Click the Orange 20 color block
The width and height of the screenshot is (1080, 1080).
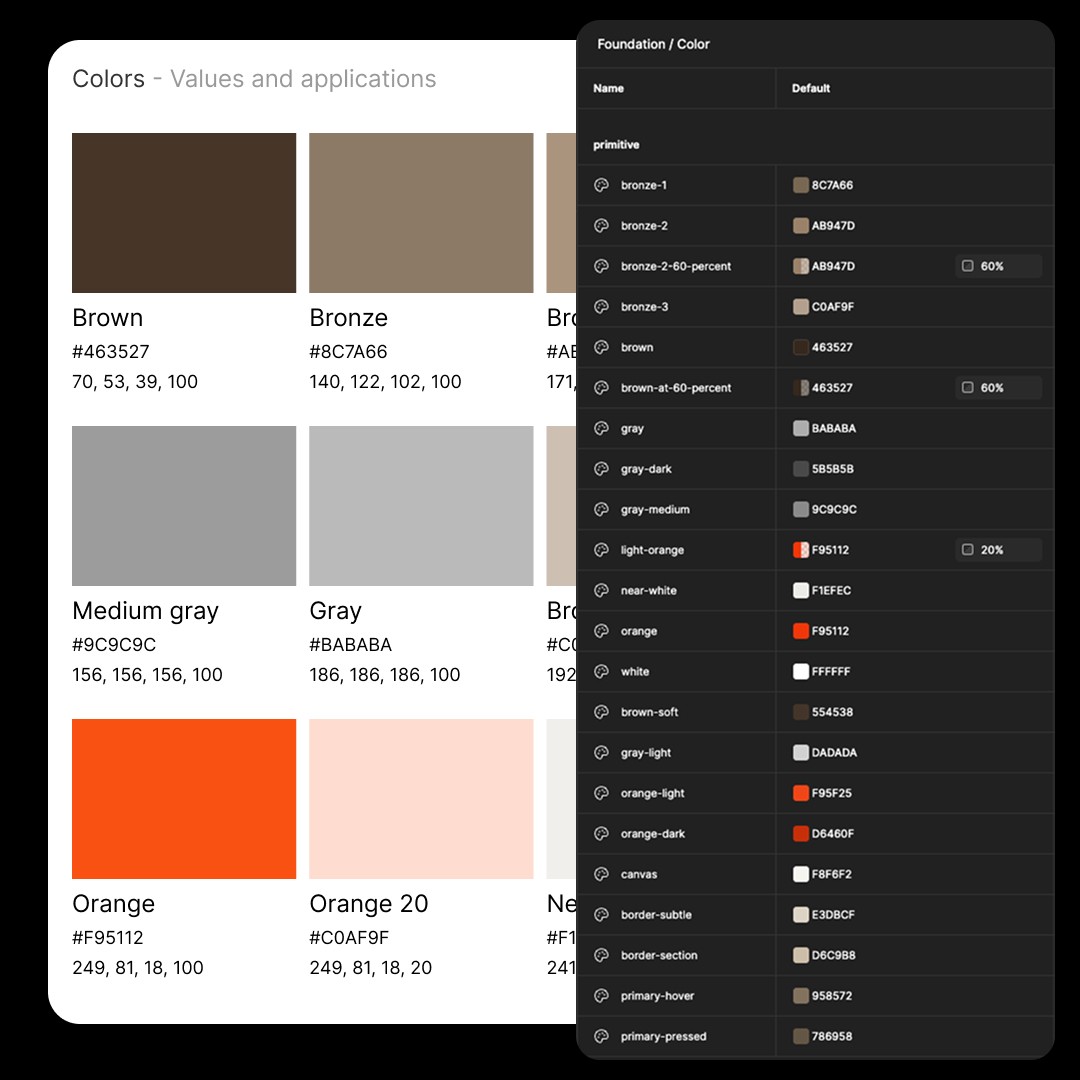click(x=421, y=799)
